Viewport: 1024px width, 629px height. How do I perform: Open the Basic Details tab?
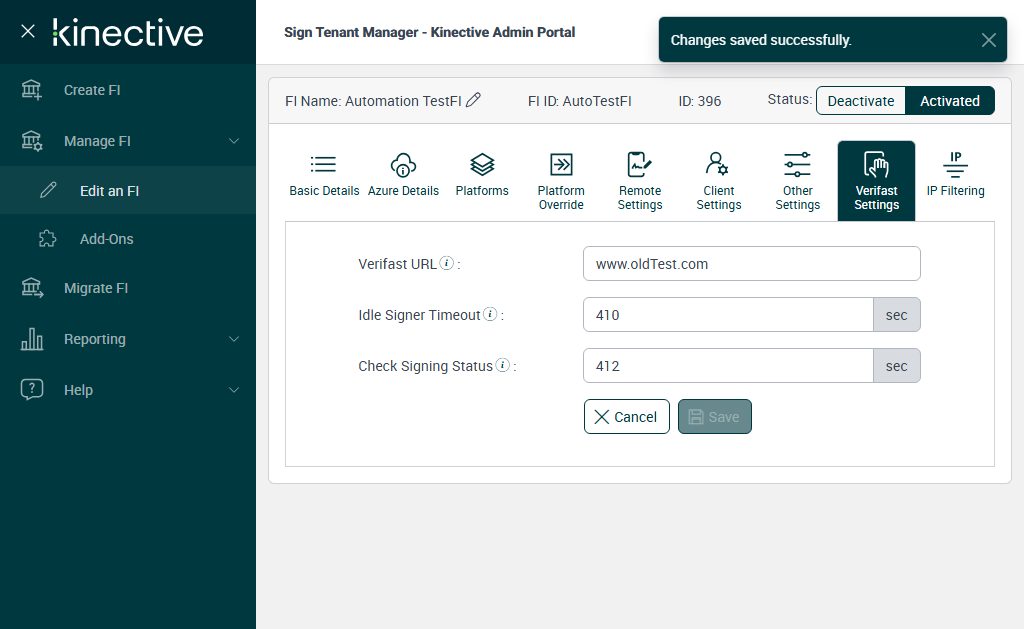(324, 176)
